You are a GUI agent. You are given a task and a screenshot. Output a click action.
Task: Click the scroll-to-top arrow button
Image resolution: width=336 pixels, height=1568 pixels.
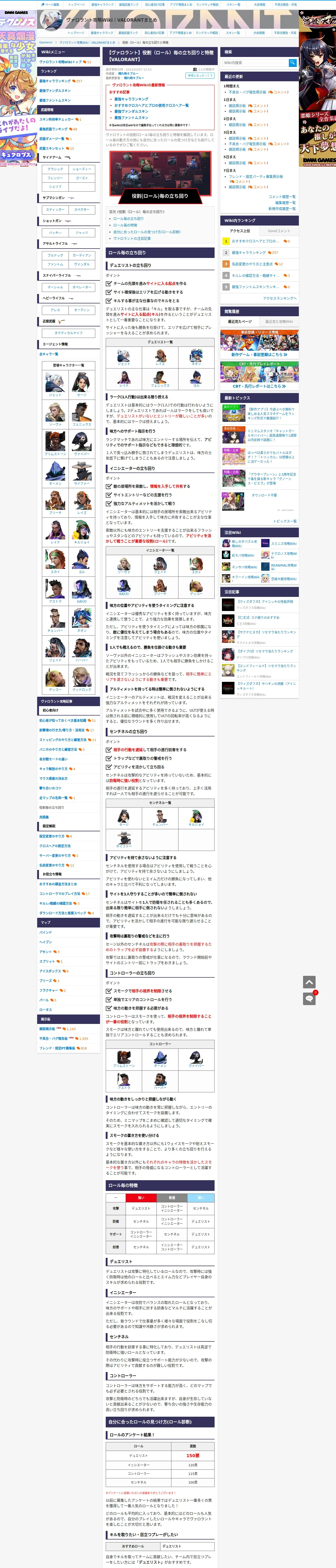coord(309,982)
